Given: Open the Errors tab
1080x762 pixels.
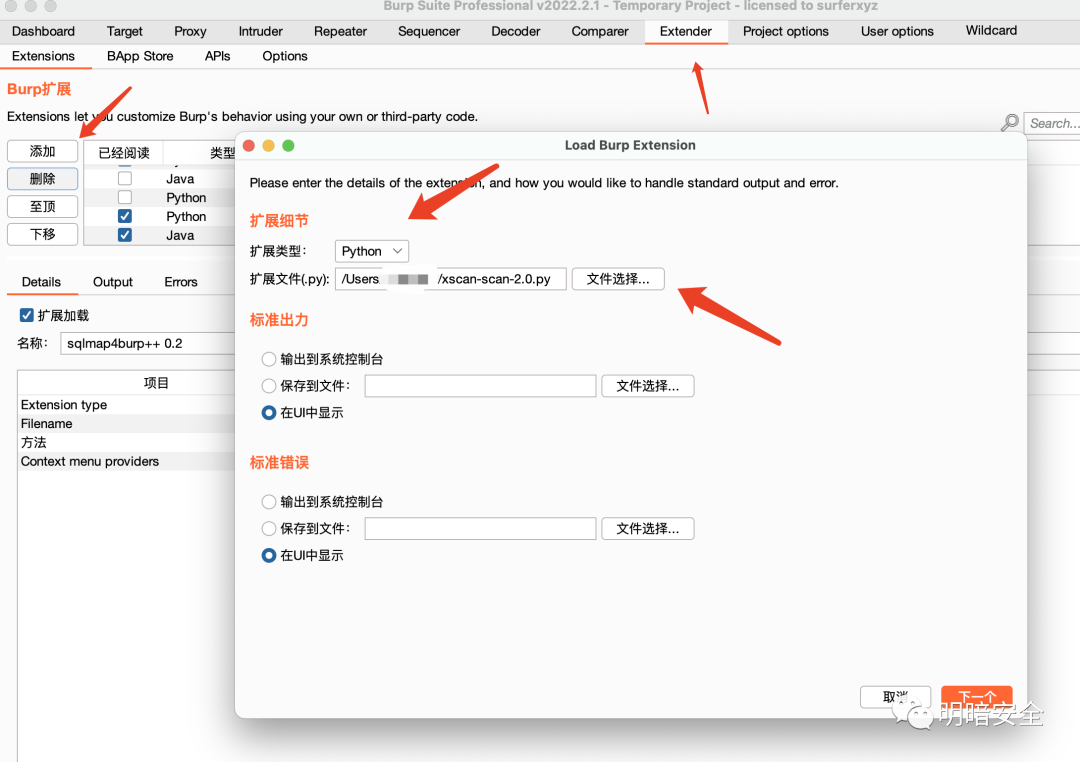Looking at the screenshot, I should coord(180,282).
